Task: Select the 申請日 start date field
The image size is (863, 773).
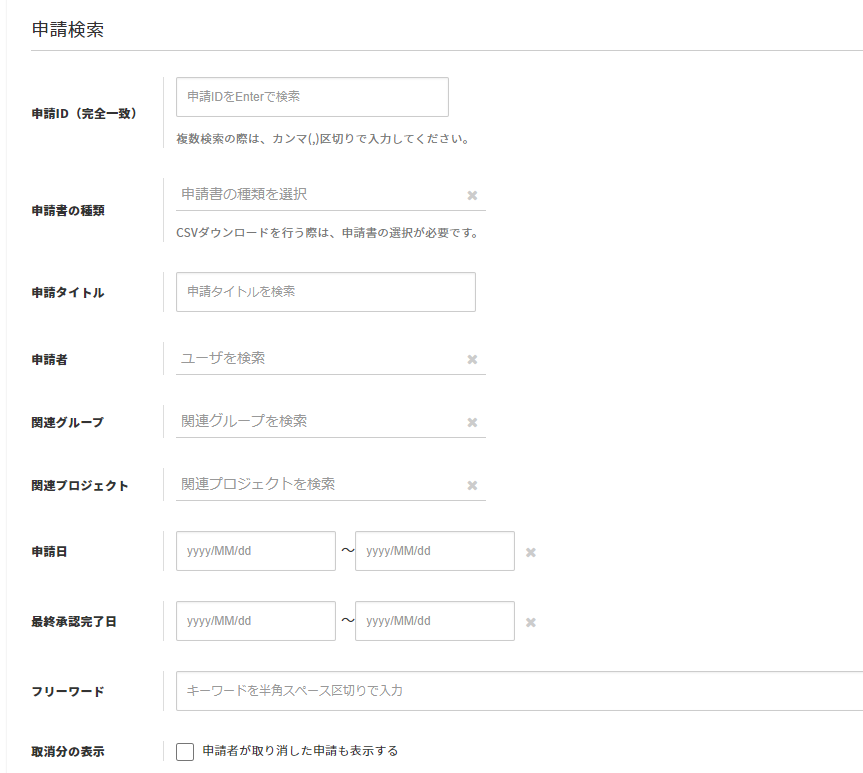Action: (x=255, y=551)
